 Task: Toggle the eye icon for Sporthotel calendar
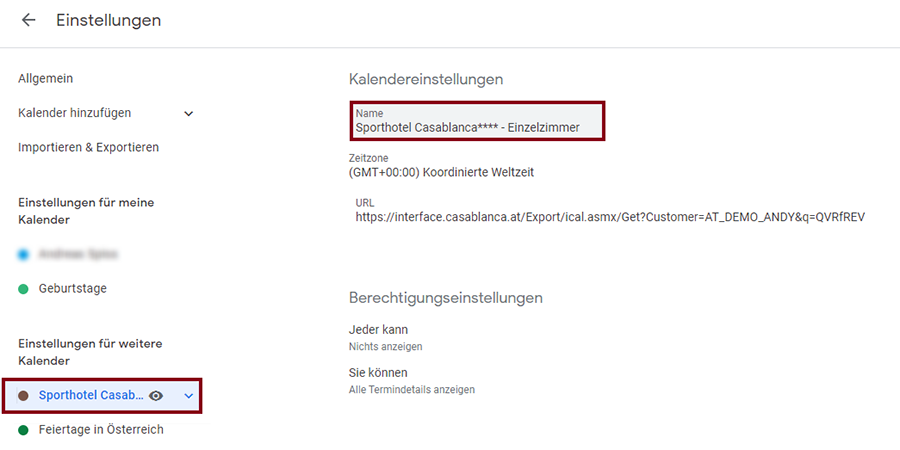pyautogui.click(x=156, y=396)
